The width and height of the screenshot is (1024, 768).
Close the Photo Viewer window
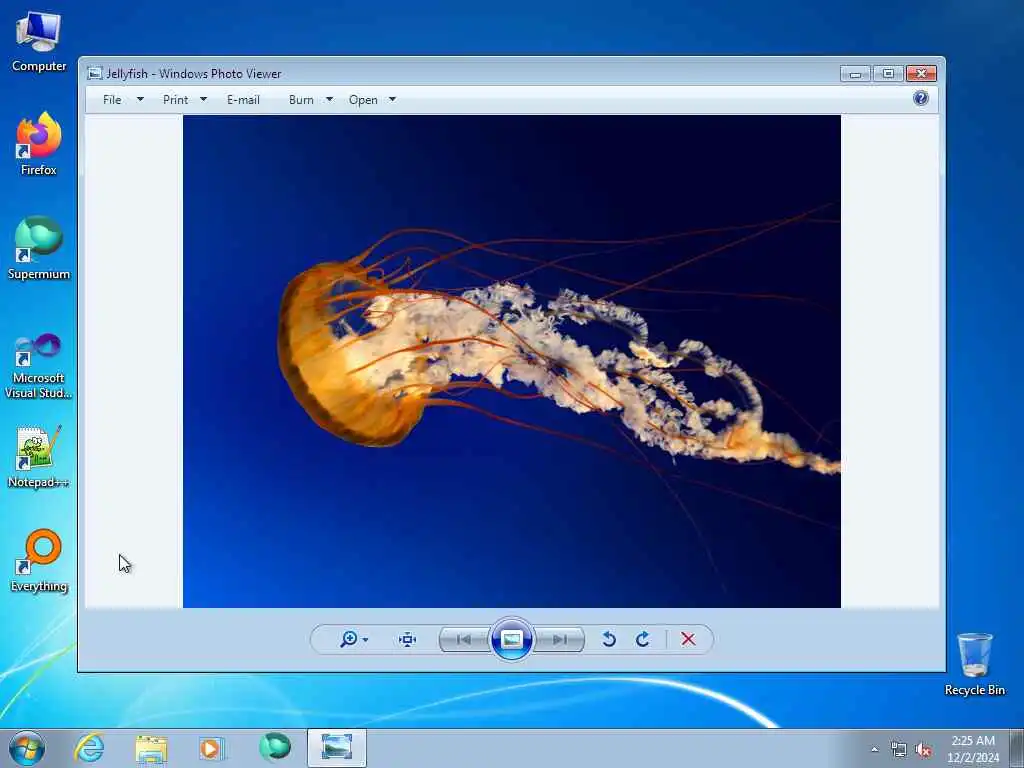[921, 73]
